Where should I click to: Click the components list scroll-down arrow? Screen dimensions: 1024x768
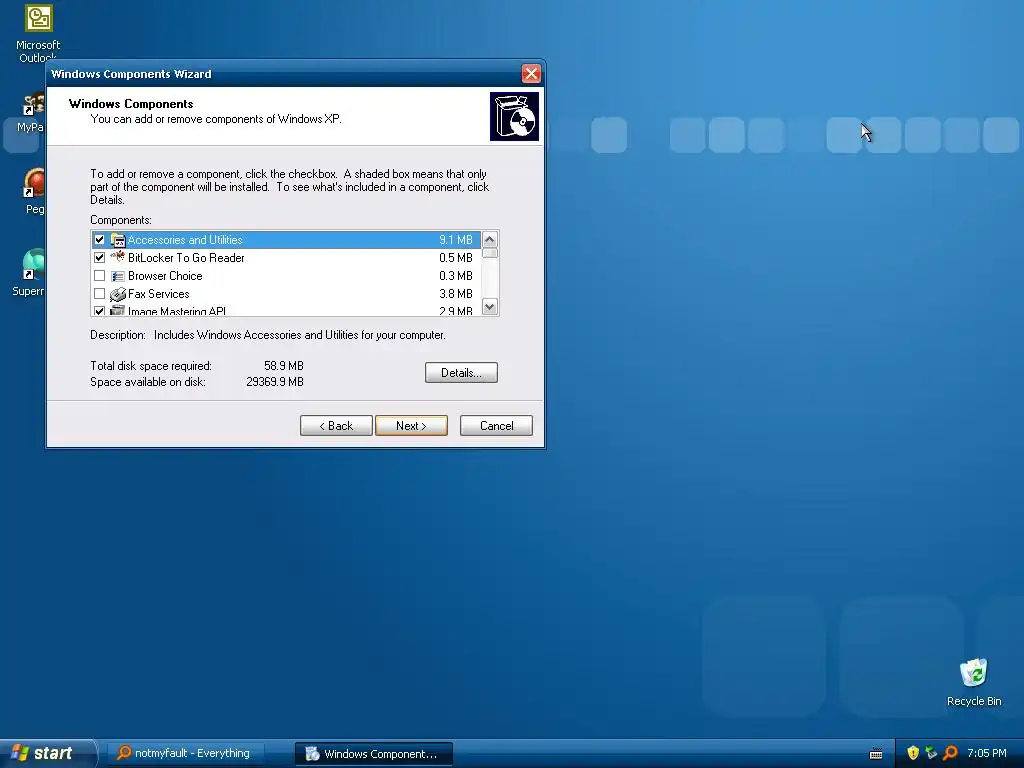(490, 306)
